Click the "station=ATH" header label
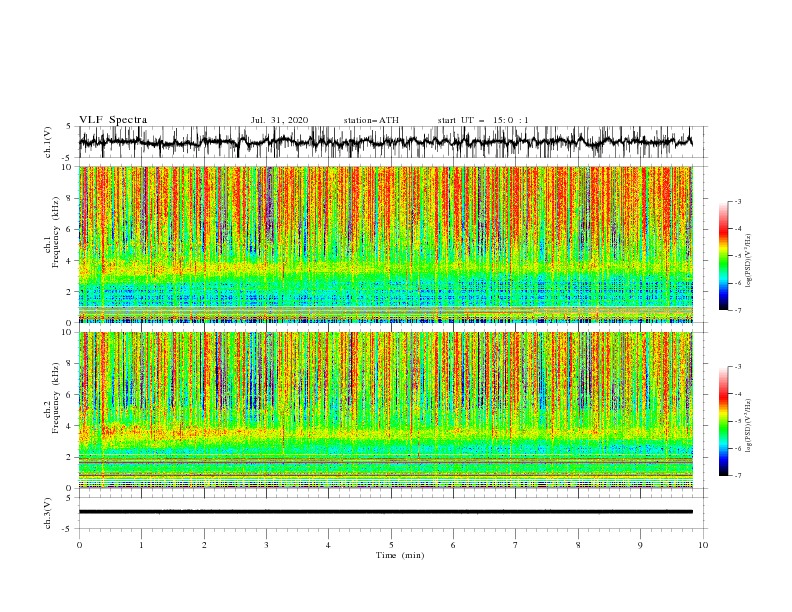The width and height of the screenshot is (792, 612). (371, 120)
